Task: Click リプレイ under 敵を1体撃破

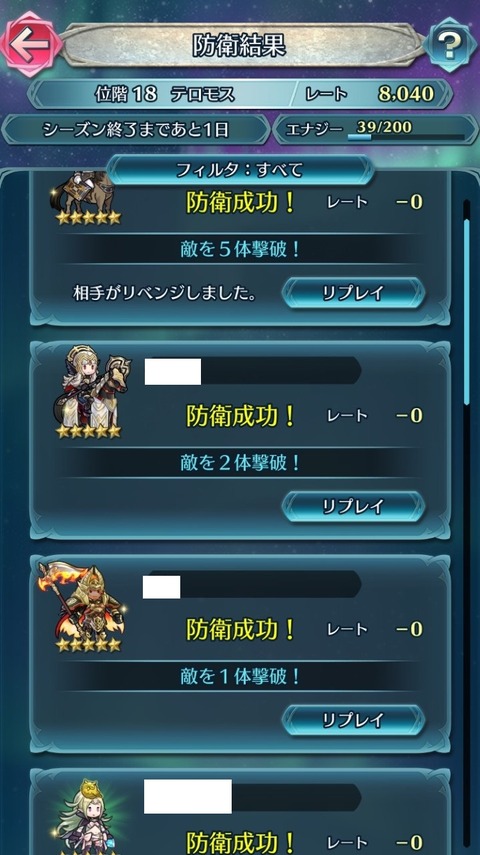Action: coord(353,720)
